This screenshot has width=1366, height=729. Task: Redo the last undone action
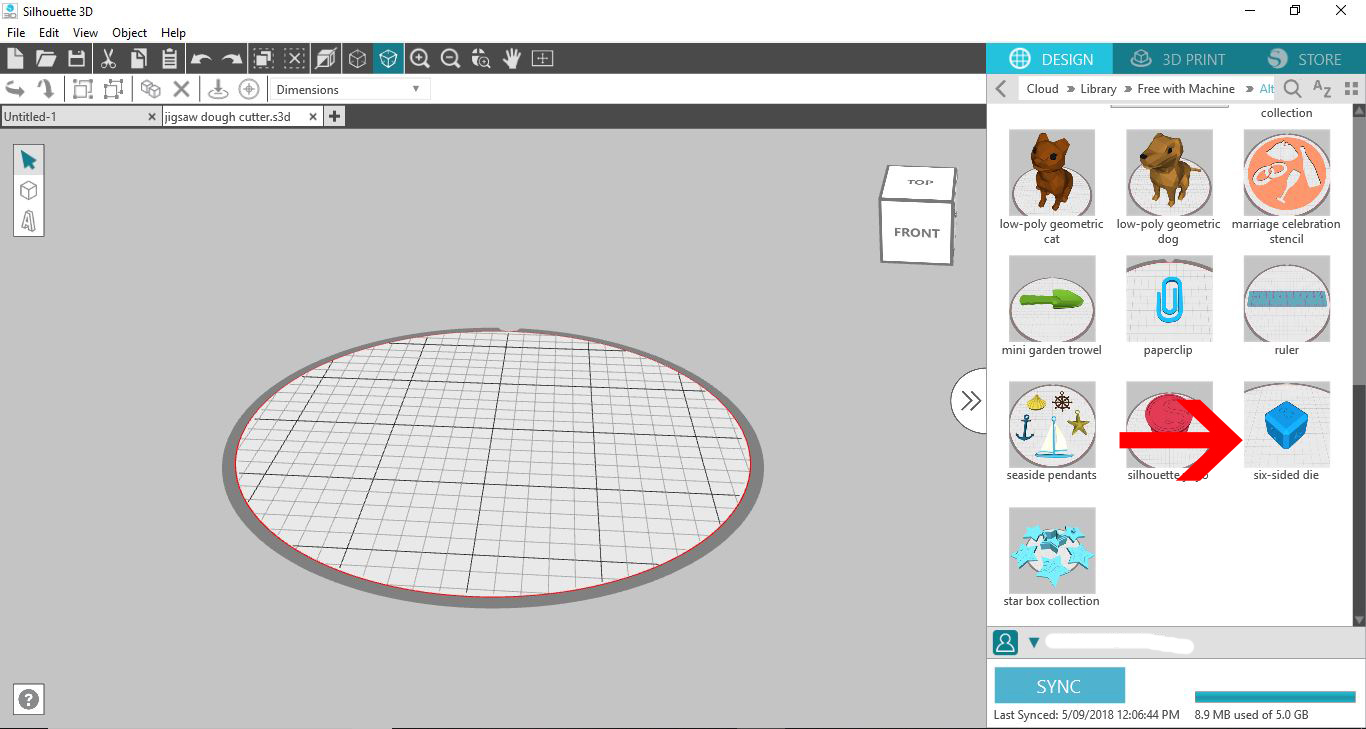[231, 59]
